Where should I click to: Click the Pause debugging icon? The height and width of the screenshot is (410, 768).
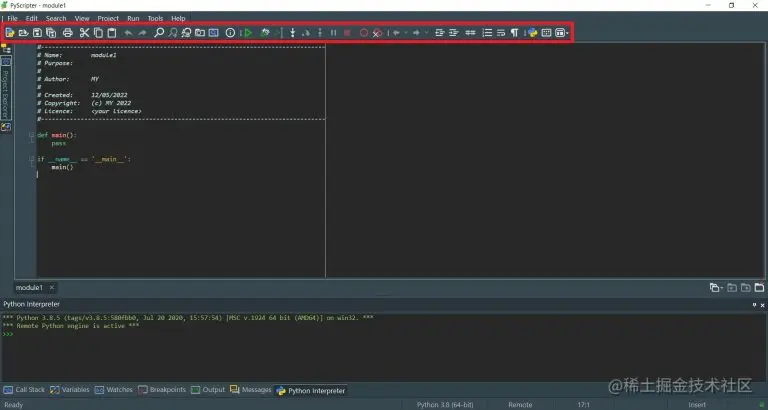[x=334, y=33]
